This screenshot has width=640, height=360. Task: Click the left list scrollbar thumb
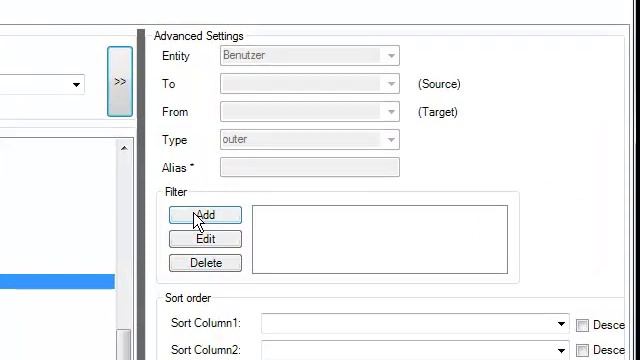pos(124,344)
